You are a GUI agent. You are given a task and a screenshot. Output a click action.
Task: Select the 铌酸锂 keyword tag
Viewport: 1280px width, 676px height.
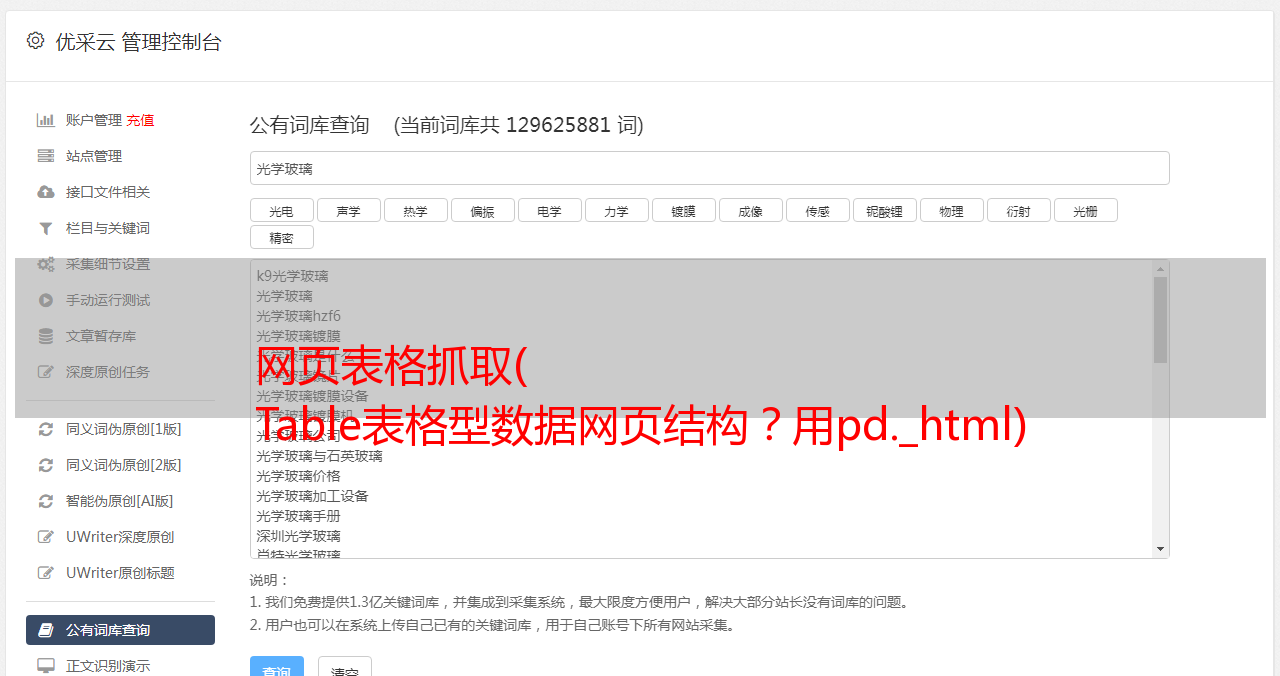click(x=884, y=210)
